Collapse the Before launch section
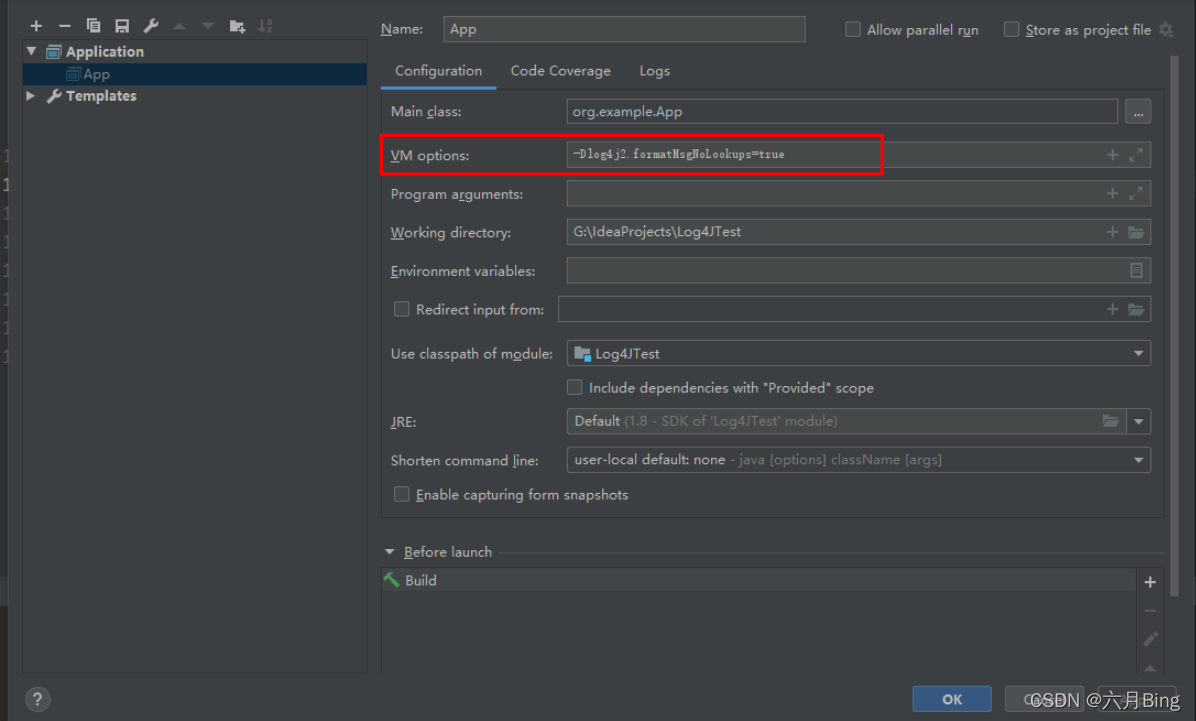1196x721 pixels. (390, 552)
